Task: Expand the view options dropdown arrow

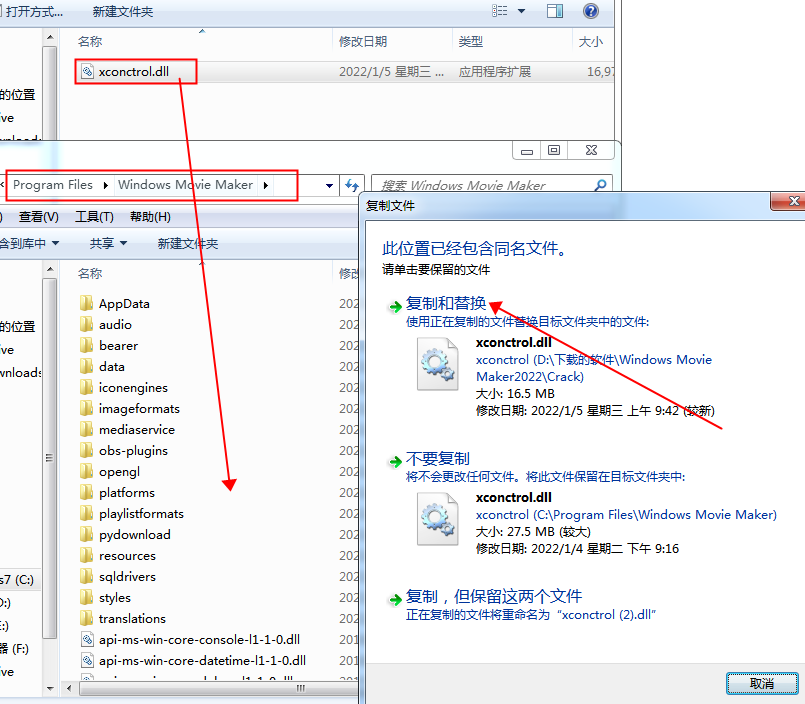Action: 521,11
